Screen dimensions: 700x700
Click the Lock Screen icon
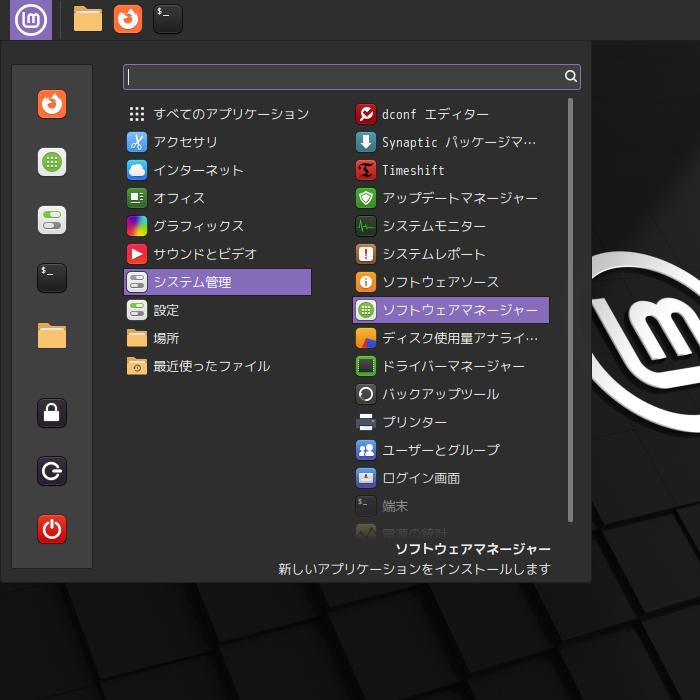(x=52, y=413)
